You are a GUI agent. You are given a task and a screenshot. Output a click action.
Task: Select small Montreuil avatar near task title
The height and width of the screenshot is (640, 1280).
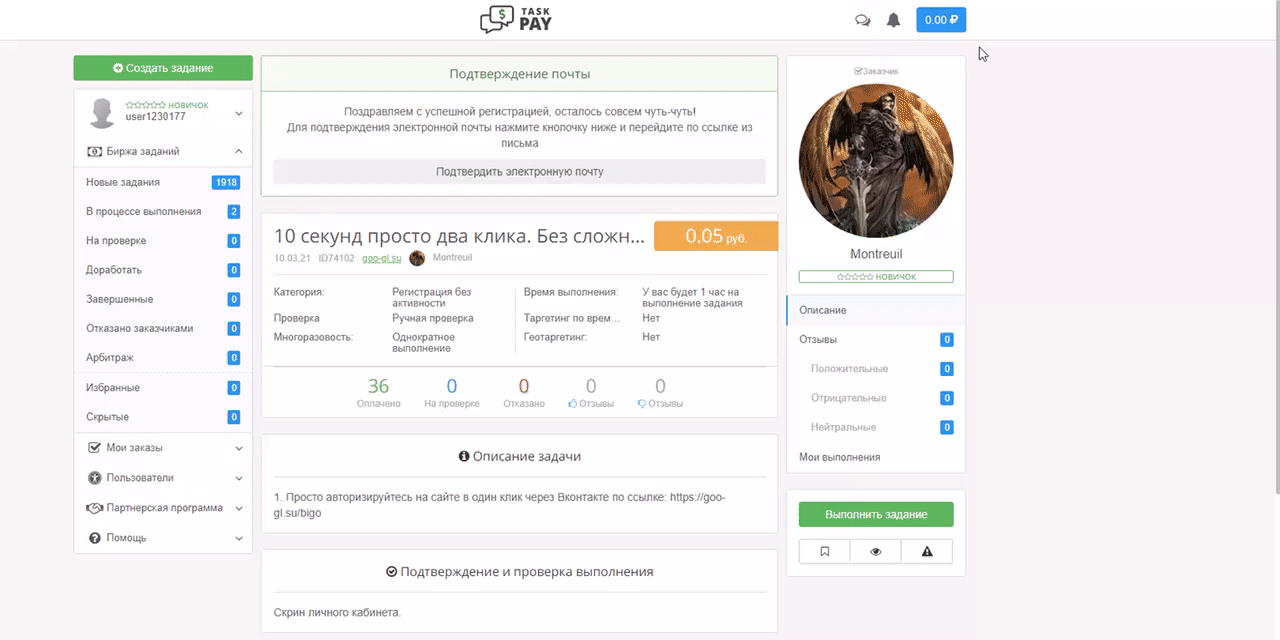point(417,258)
